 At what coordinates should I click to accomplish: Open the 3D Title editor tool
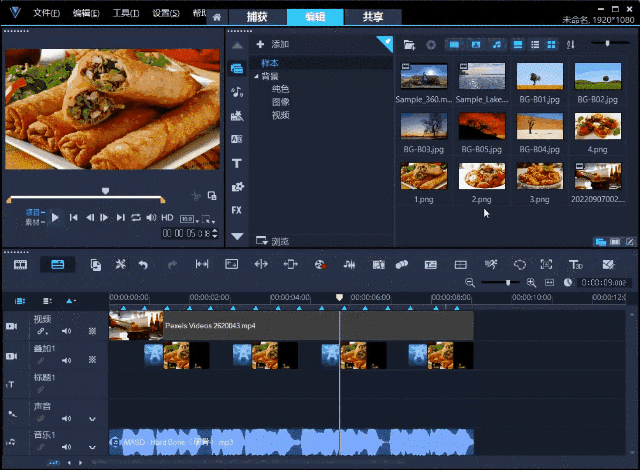(x=576, y=265)
